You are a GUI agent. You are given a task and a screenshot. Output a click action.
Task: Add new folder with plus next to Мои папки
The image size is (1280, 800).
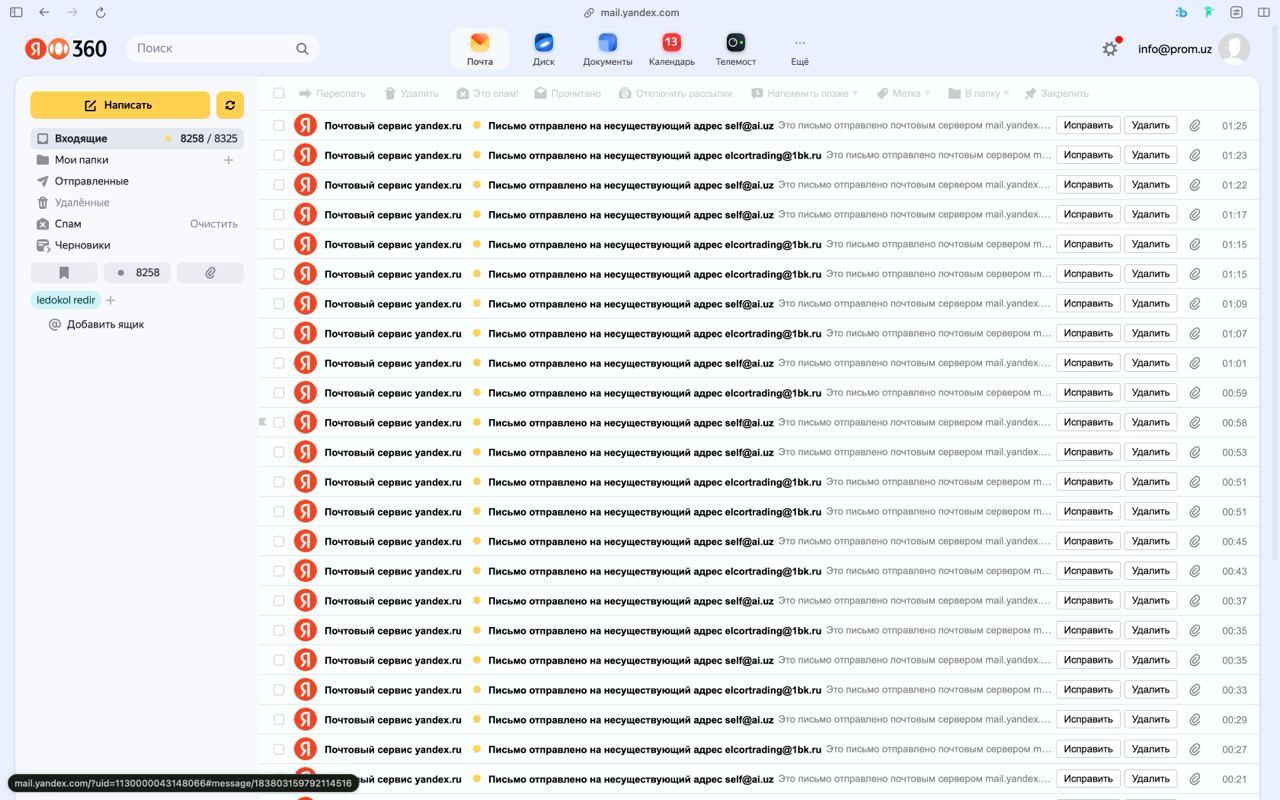[x=228, y=160]
